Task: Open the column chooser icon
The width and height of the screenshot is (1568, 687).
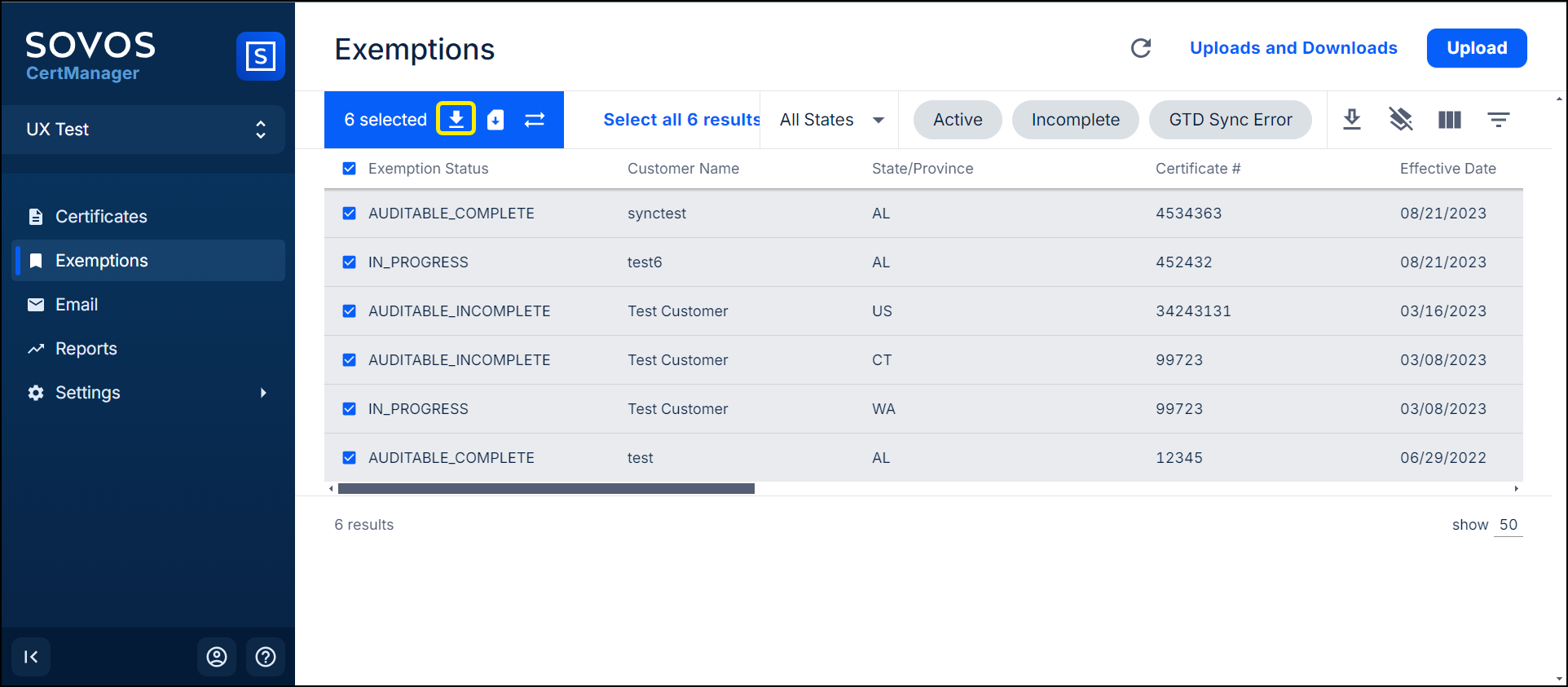Action: tap(1449, 120)
